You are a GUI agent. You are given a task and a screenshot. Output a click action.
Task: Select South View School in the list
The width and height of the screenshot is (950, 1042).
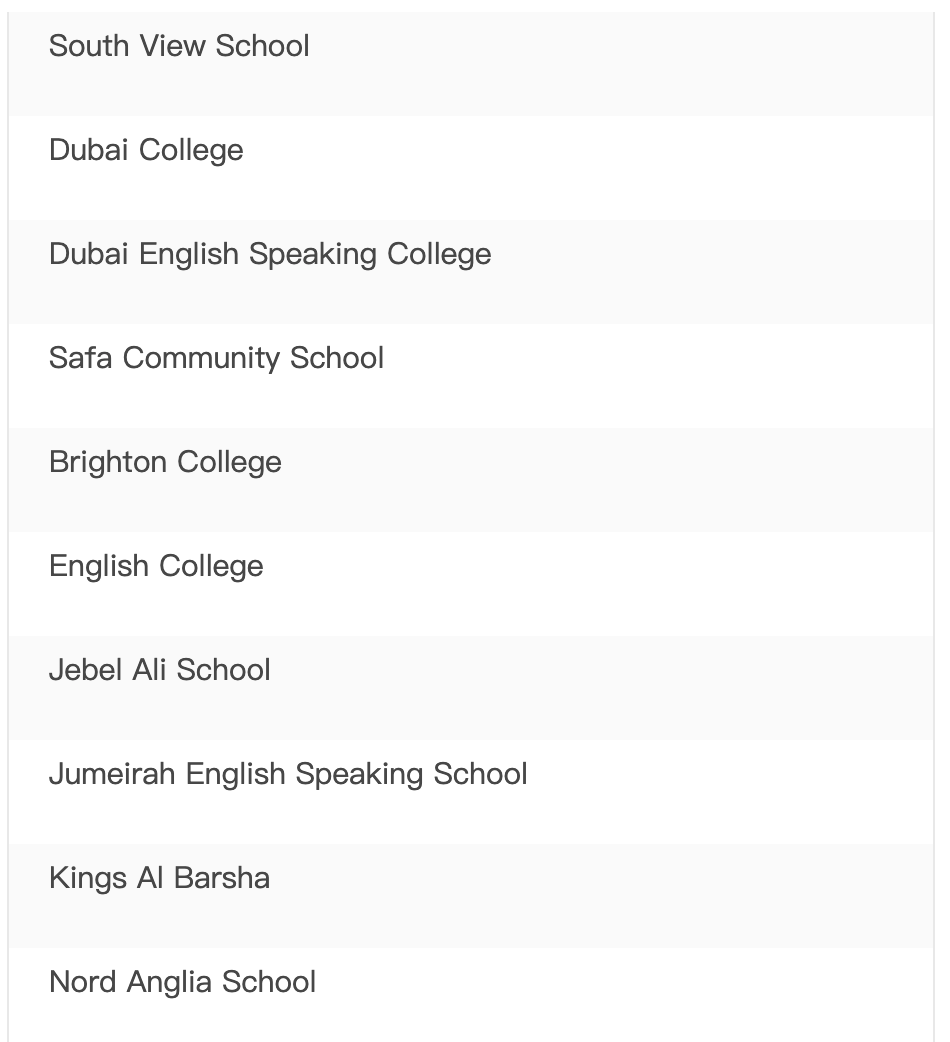tap(179, 46)
